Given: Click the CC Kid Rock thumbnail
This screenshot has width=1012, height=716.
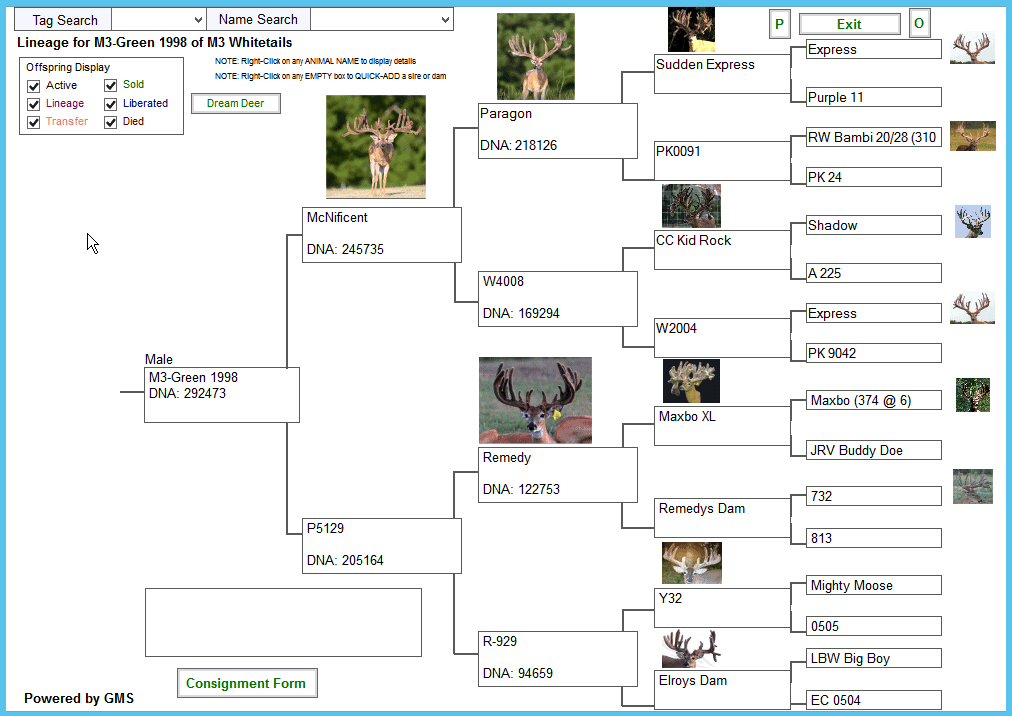Looking at the screenshot, I should pos(691,206).
